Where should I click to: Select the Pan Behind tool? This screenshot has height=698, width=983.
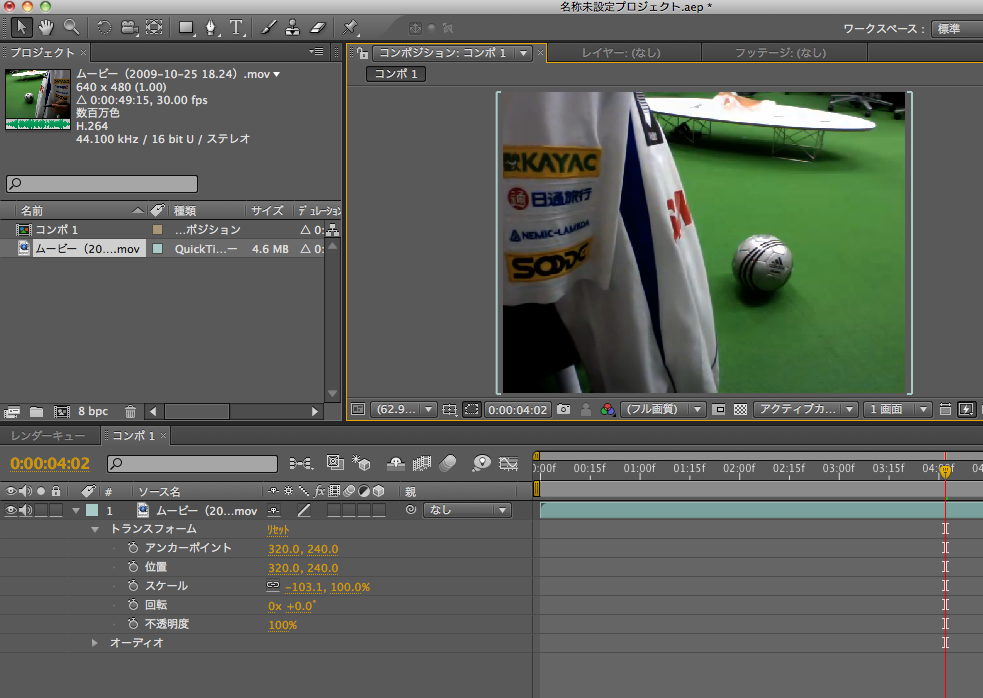(x=154, y=28)
